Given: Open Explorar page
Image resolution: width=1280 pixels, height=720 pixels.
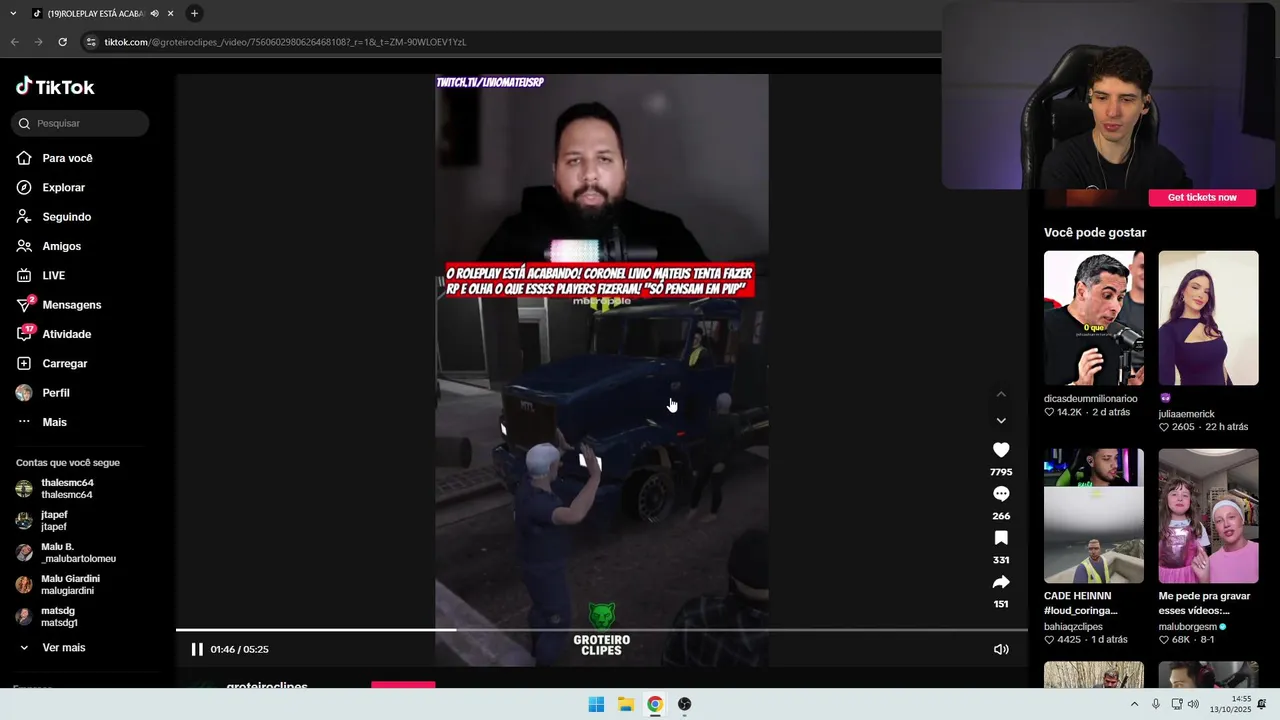Looking at the screenshot, I should pos(52,187).
